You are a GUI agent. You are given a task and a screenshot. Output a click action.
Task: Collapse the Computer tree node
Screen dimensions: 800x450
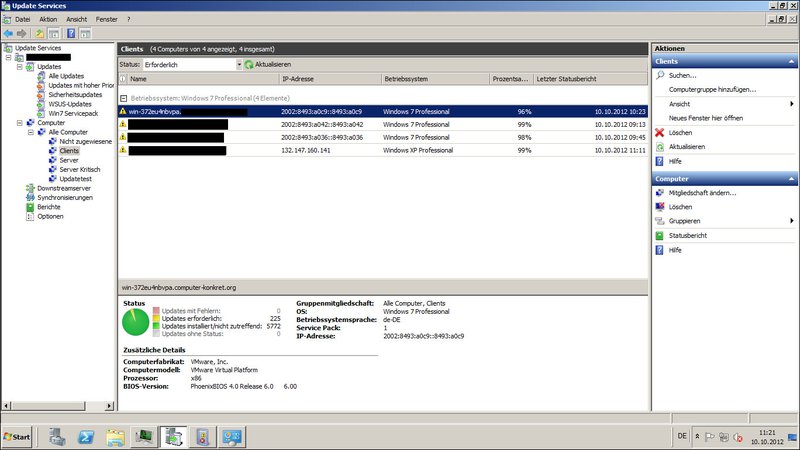(x=19, y=123)
